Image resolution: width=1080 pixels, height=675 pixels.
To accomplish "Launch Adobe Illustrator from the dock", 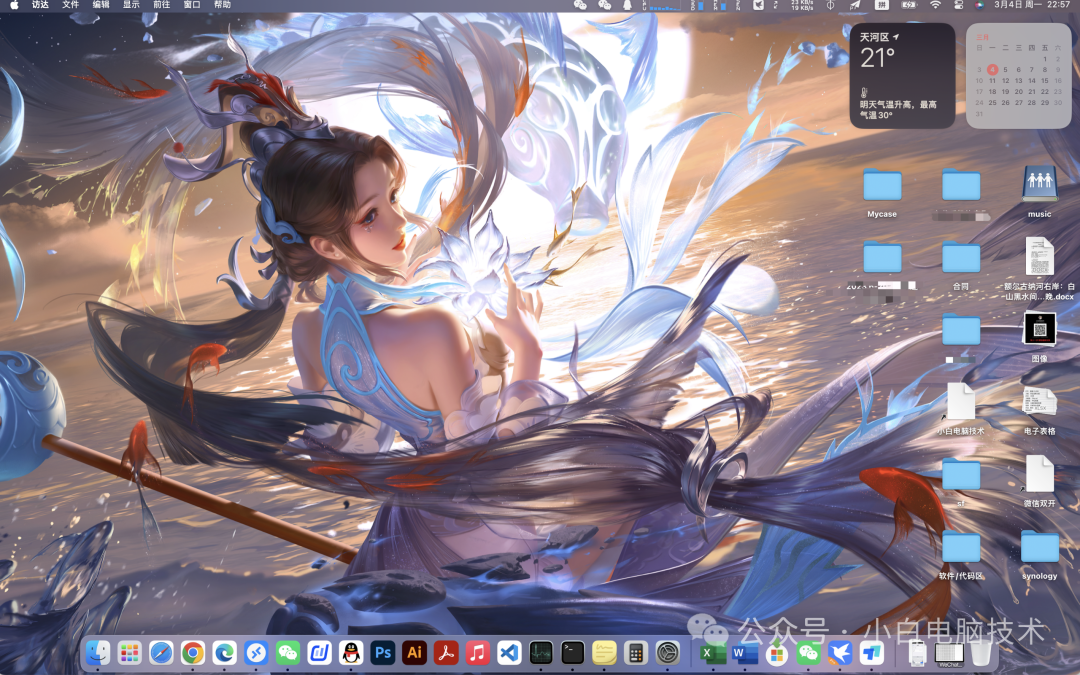I will point(415,652).
